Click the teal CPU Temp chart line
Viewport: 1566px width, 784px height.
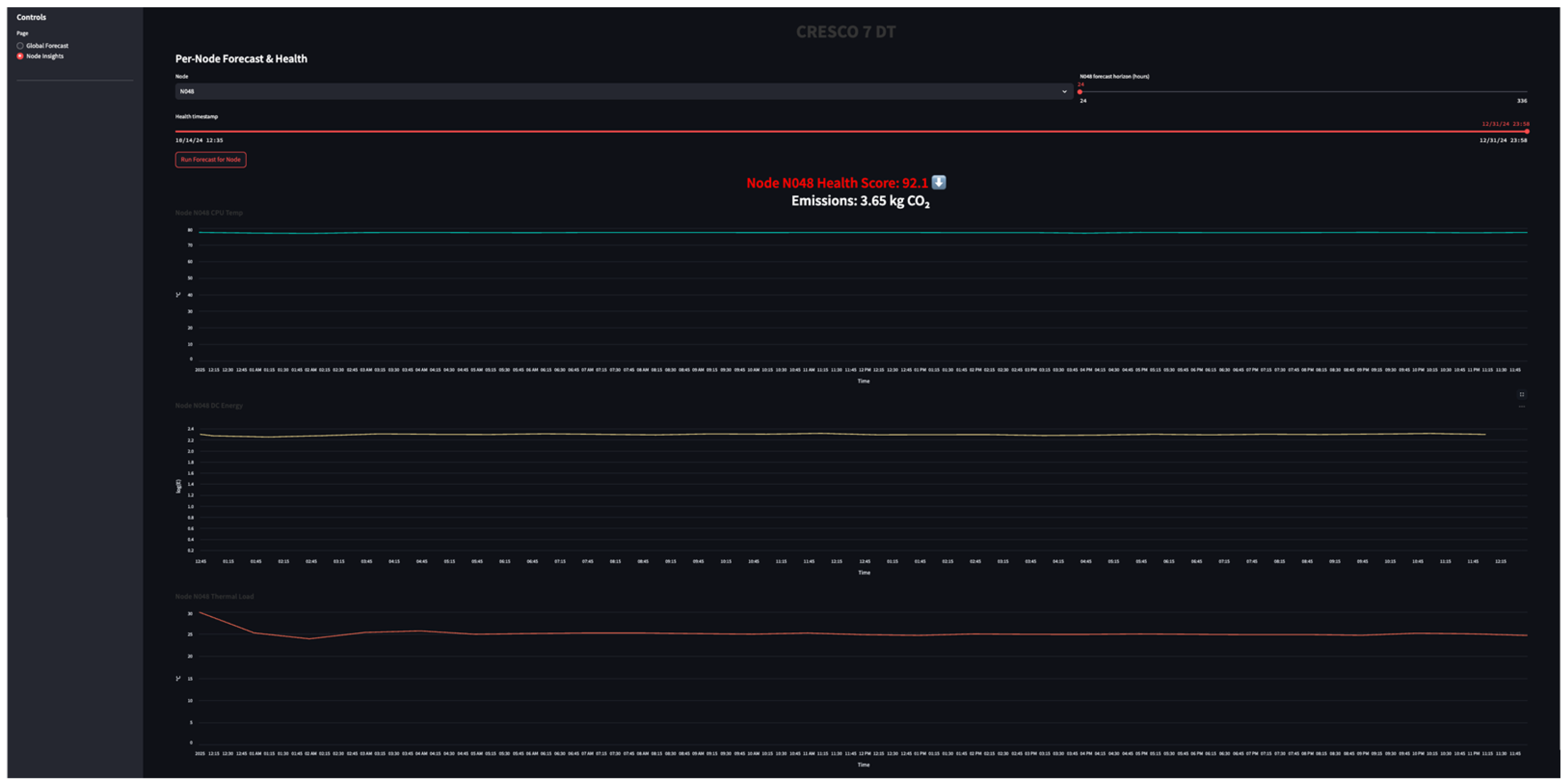(x=851, y=232)
